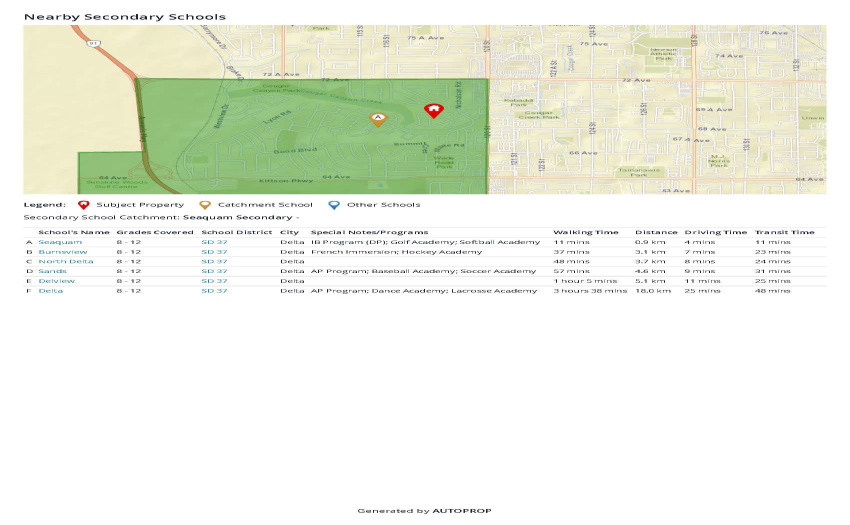850x525 pixels.
Task: Click the red subject property house marker
Action: tap(433, 111)
